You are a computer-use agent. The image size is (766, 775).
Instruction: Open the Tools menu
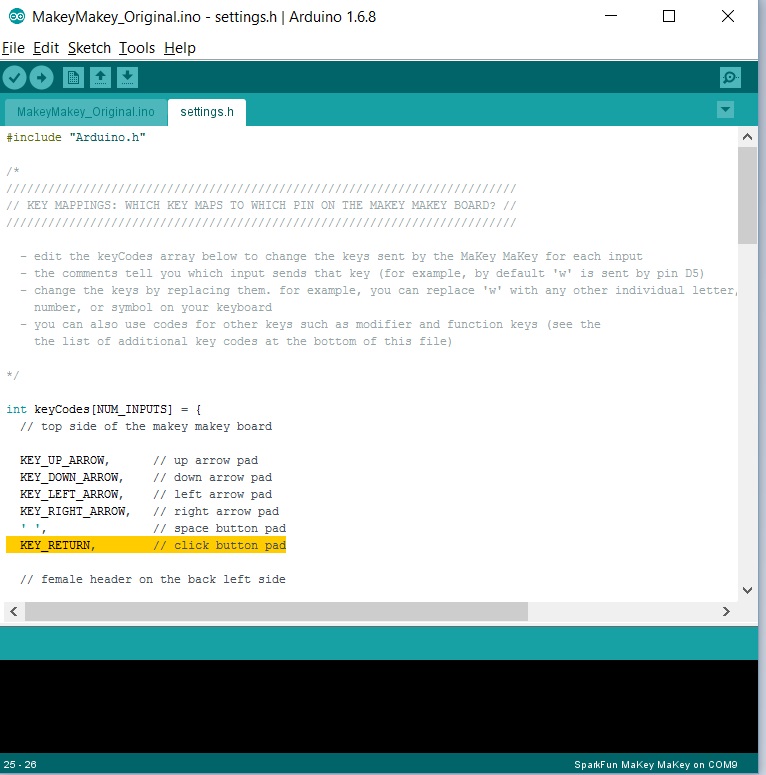pyautogui.click(x=137, y=48)
